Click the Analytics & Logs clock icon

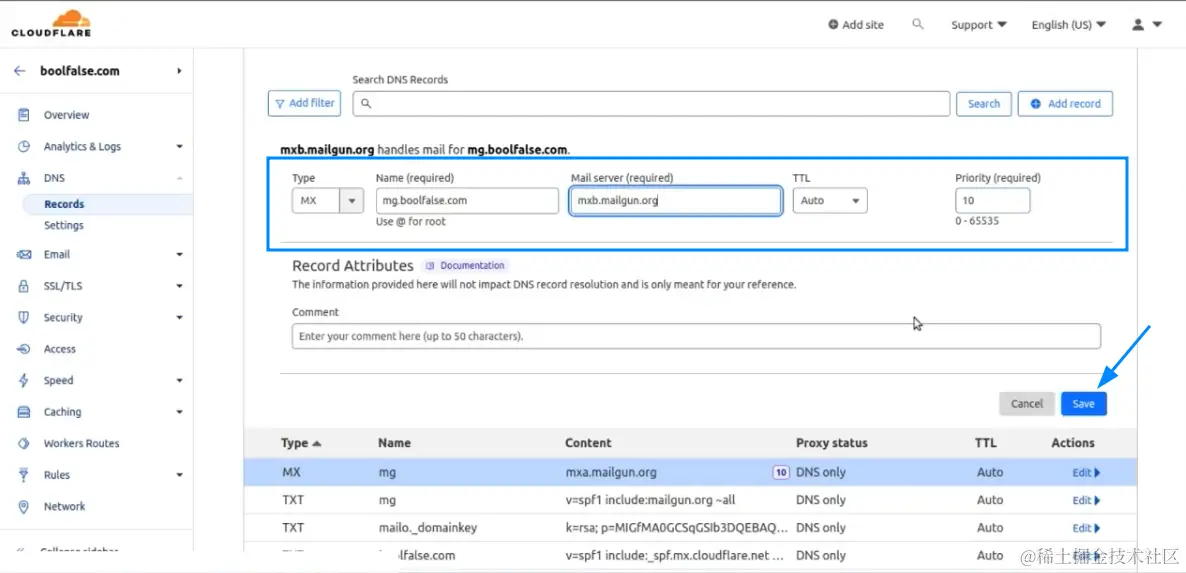click(x=23, y=147)
